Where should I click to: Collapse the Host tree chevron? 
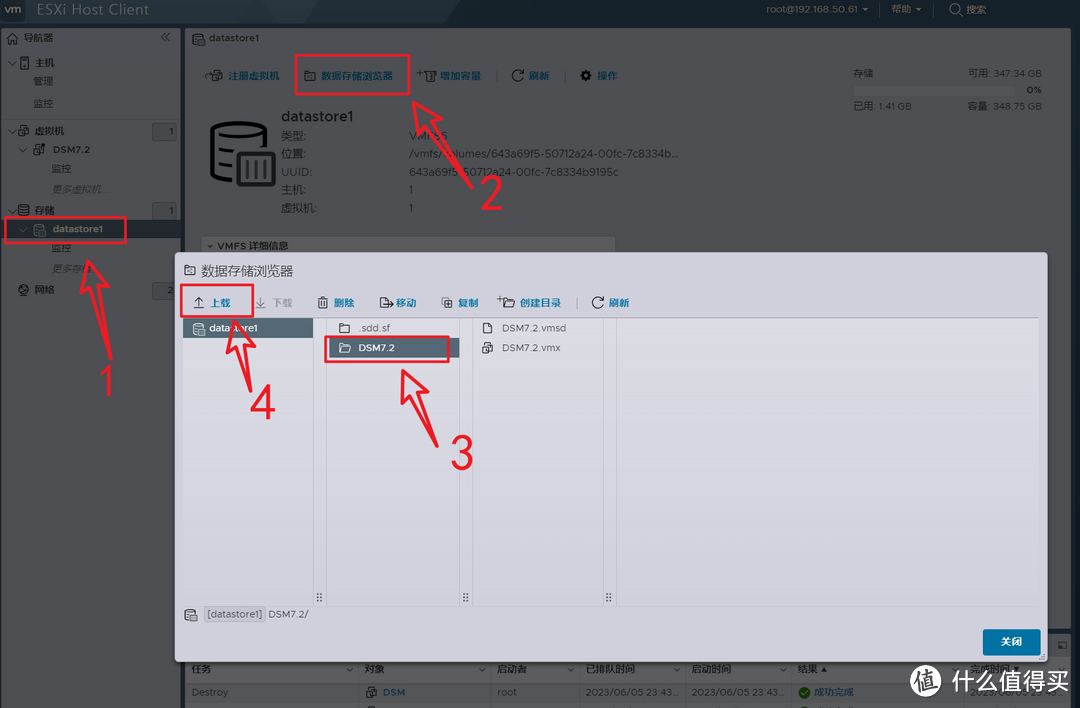[x=12, y=63]
